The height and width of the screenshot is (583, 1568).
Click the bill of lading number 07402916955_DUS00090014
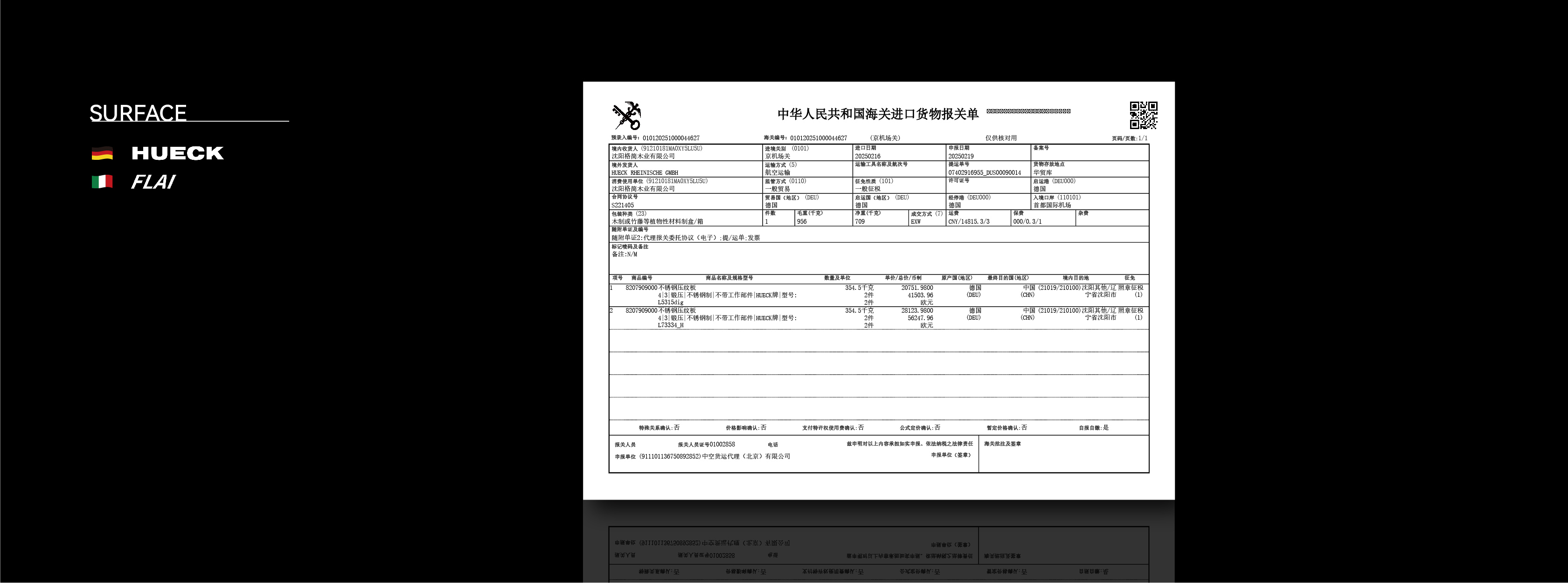click(x=984, y=172)
